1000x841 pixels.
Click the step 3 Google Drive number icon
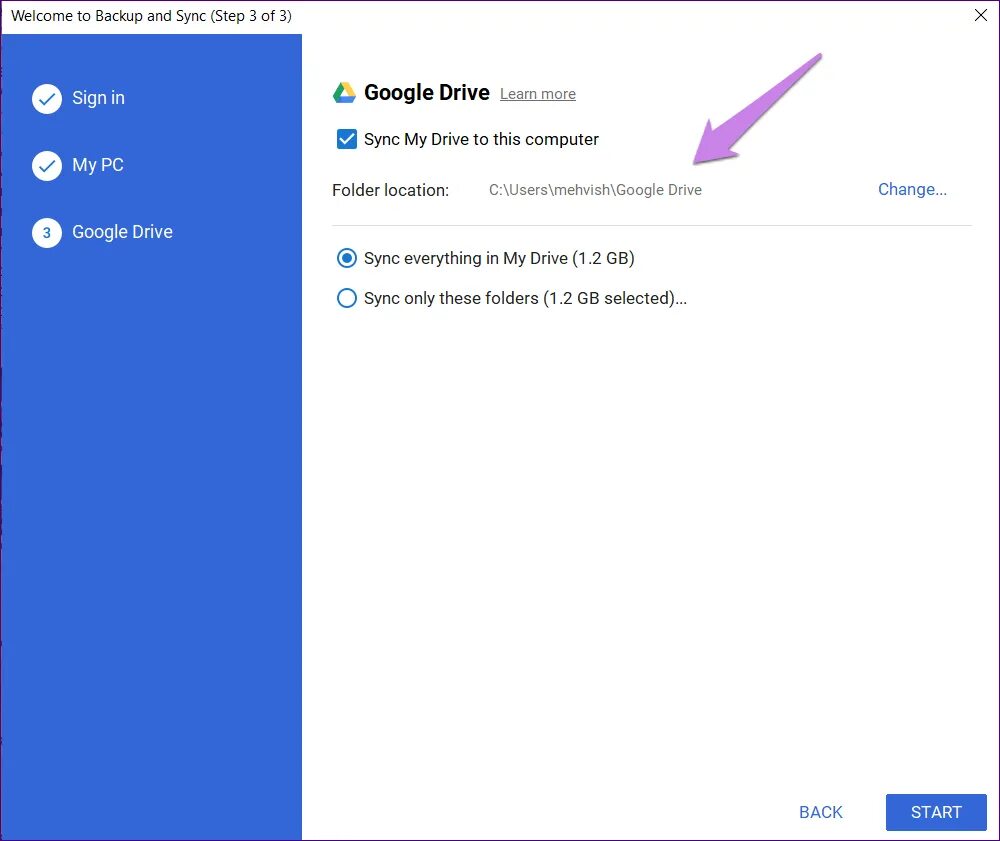(47, 233)
